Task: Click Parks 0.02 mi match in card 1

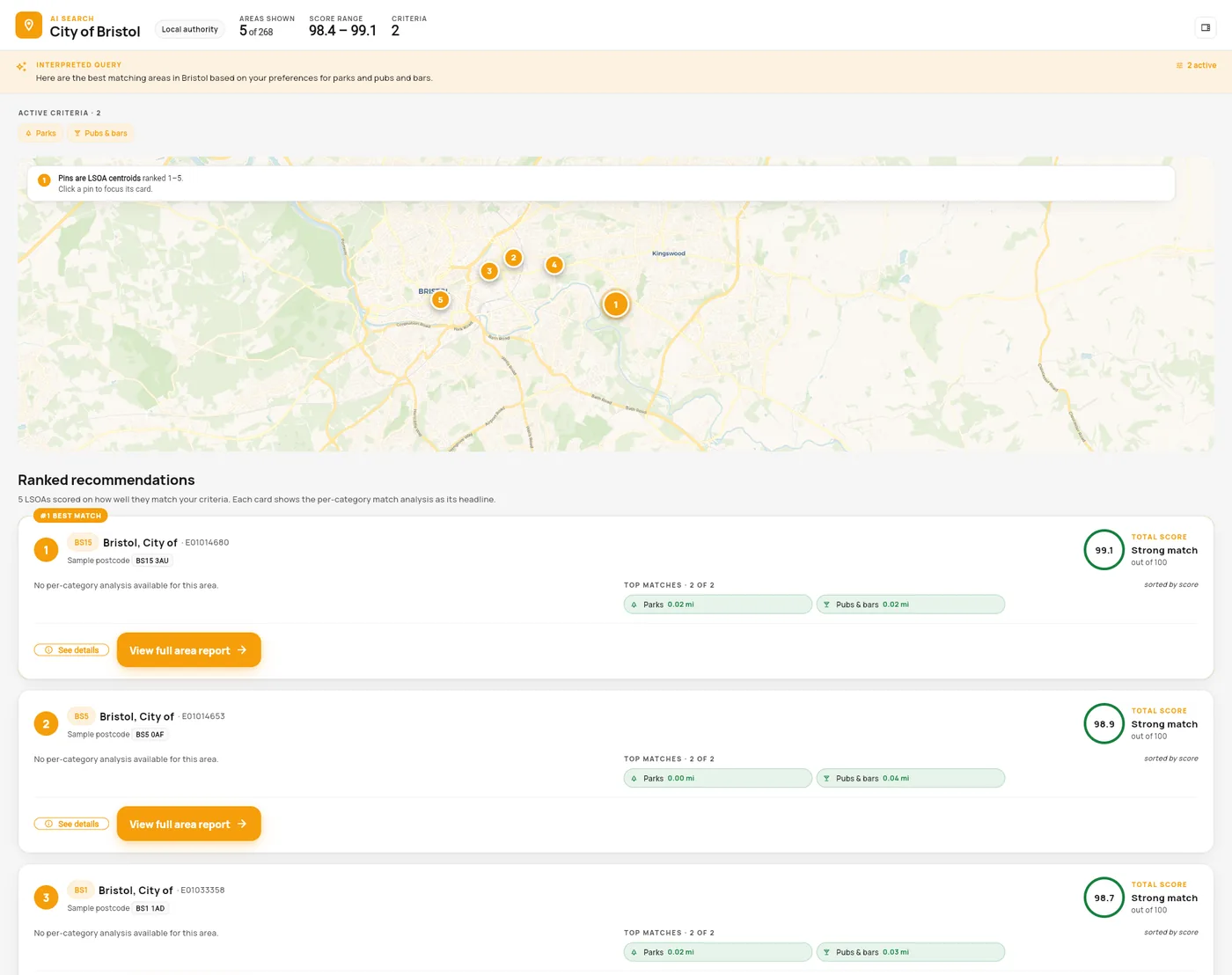Action: coord(717,605)
